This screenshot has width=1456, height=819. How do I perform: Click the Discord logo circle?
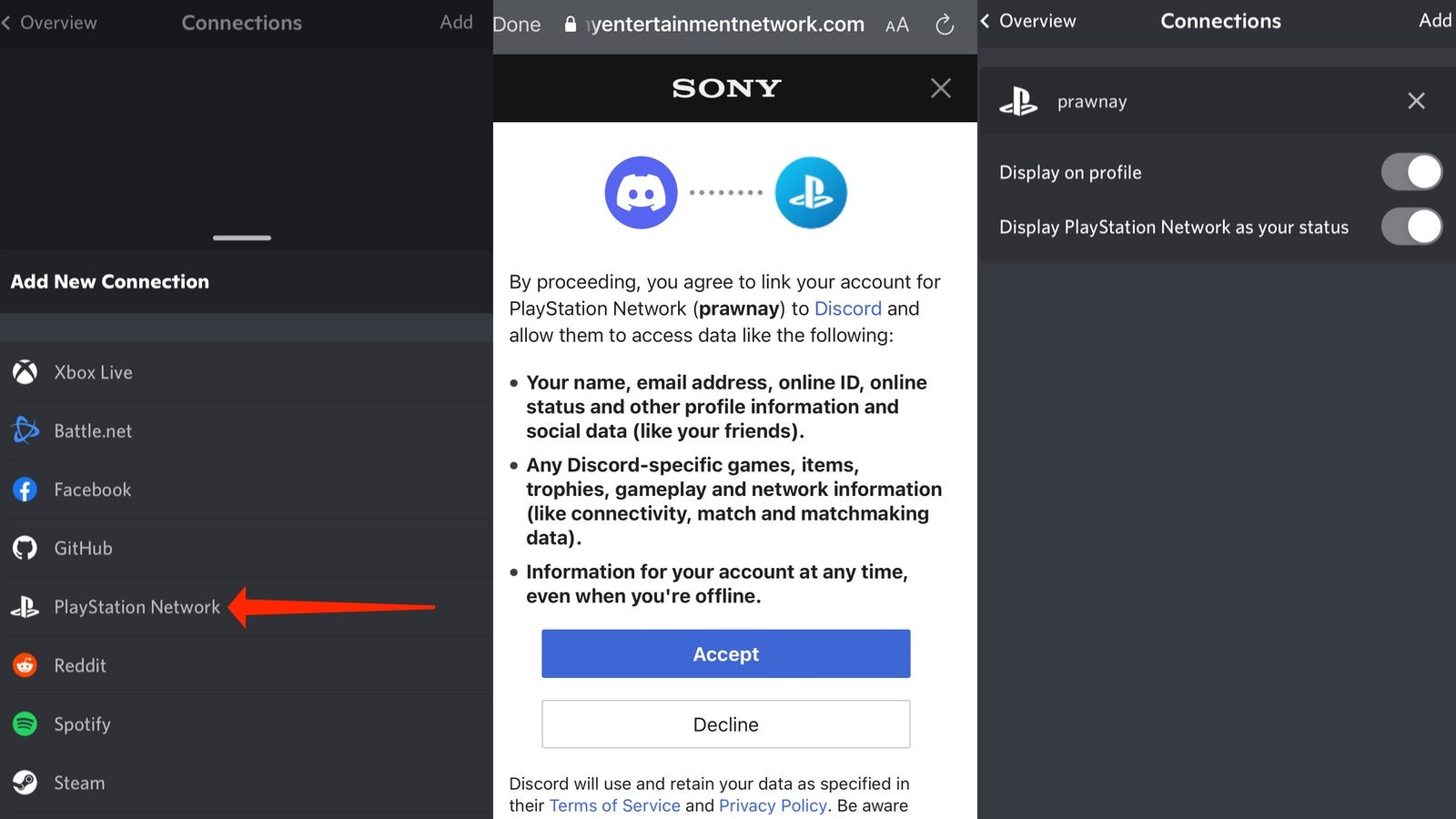coord(641,192)
